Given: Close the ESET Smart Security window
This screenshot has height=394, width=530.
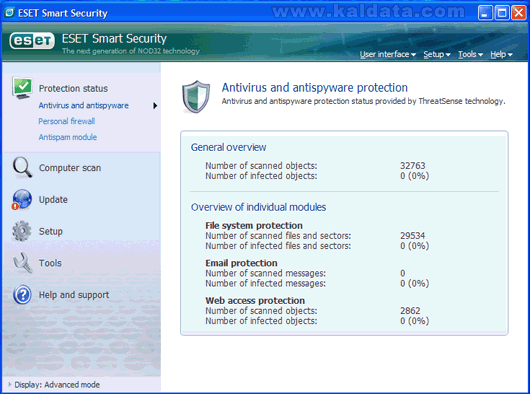Looking at the screenshot, I should tap(519, 13).
